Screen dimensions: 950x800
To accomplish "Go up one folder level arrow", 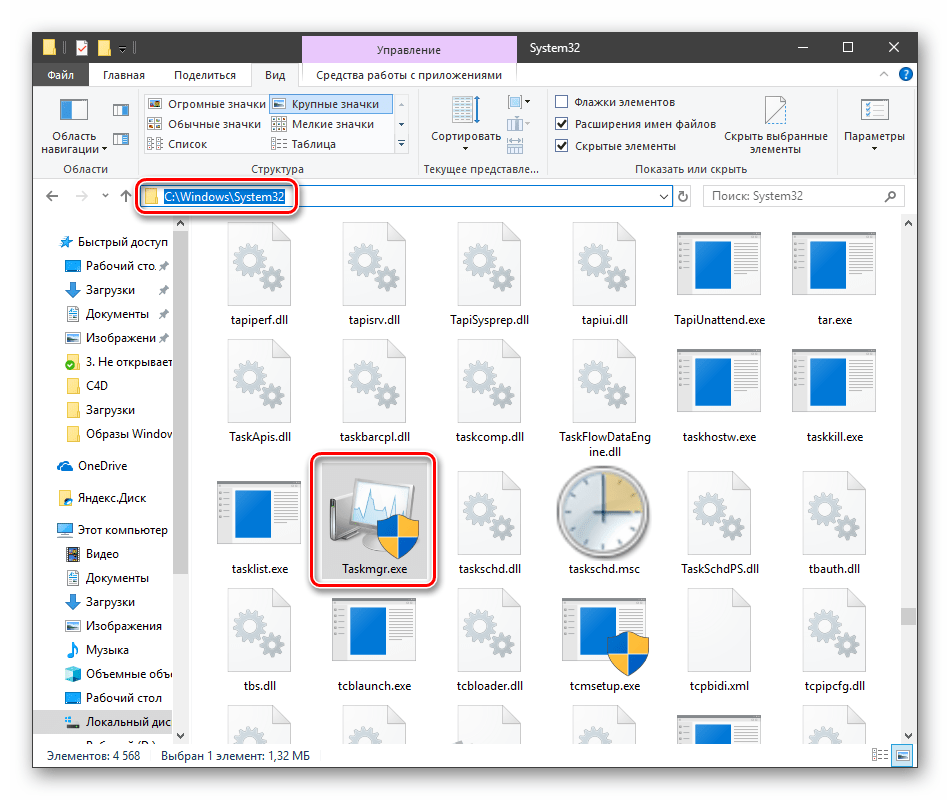I will click(125, 197).
